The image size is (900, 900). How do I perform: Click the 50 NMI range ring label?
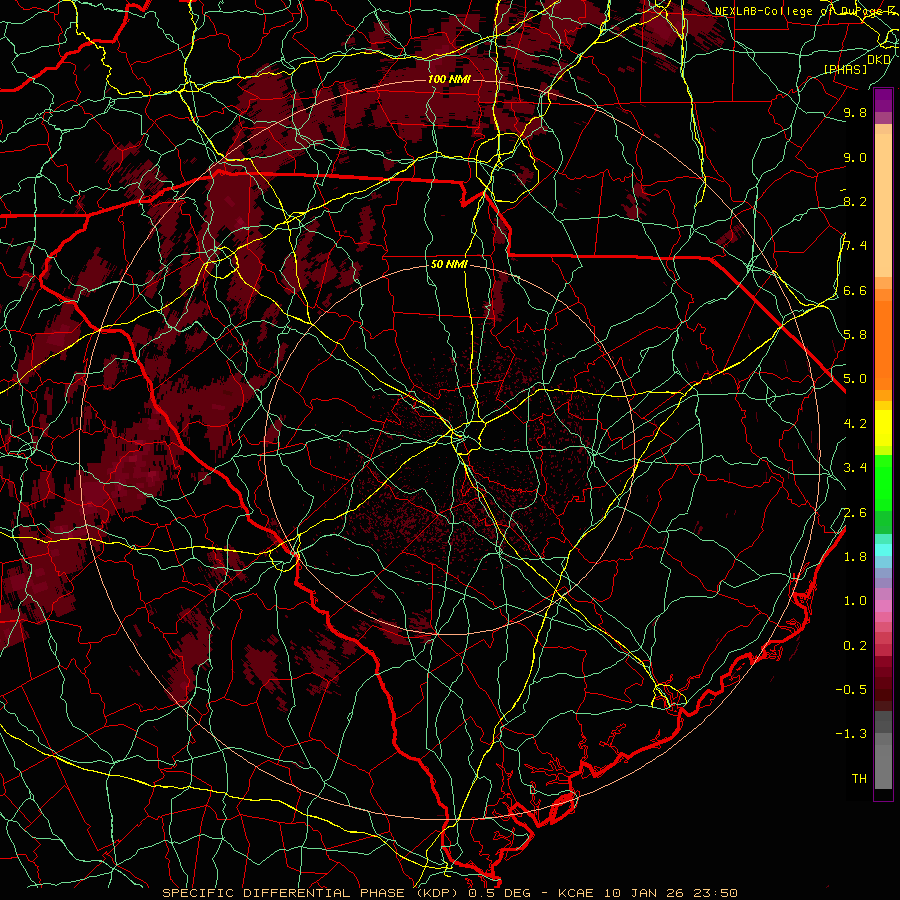449,264
